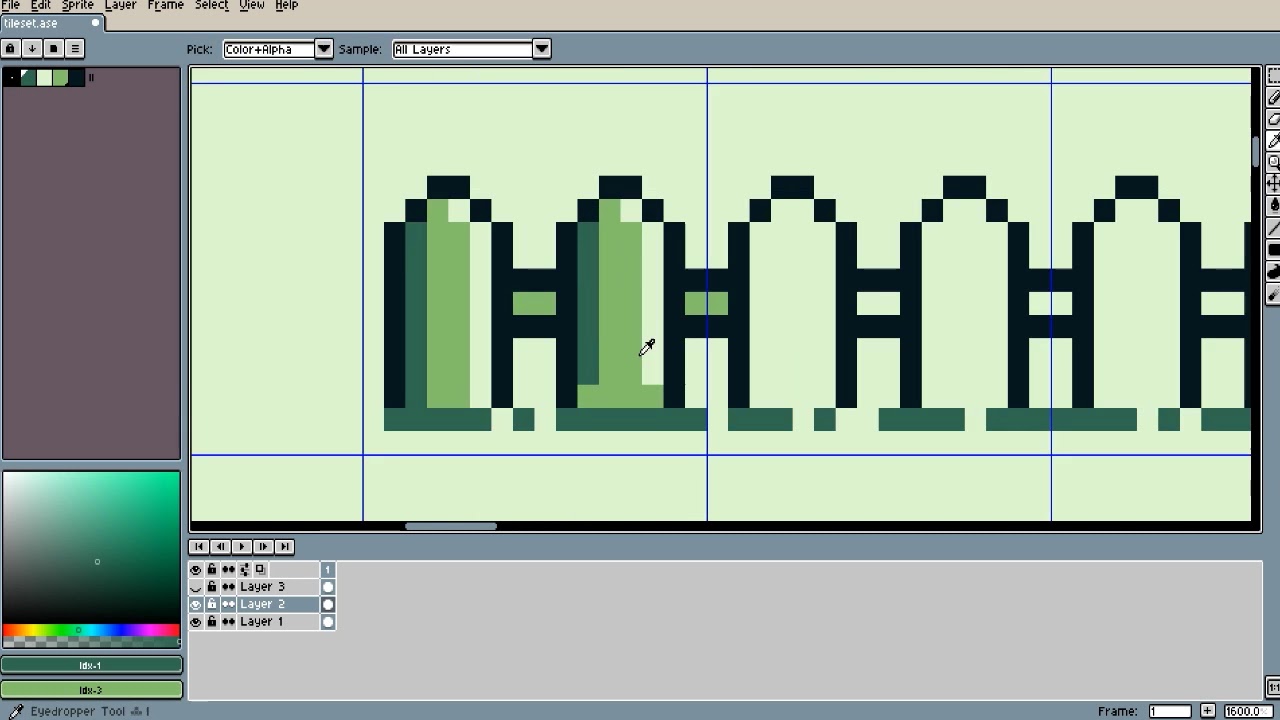
Task: Click the palette presets square icon
Action: coord(53,48)
